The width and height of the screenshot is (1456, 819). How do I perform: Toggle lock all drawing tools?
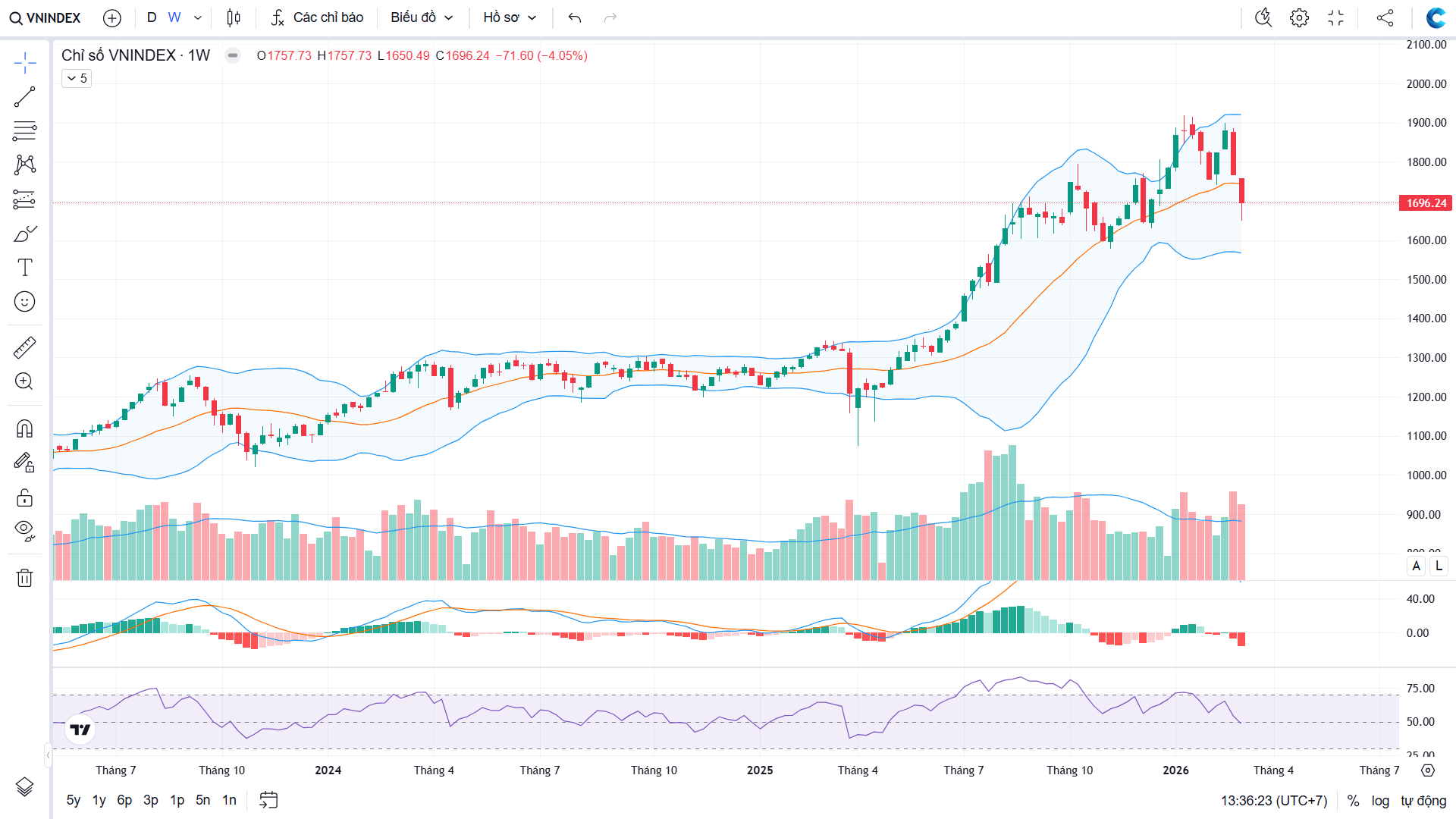[x=24, y=497]
